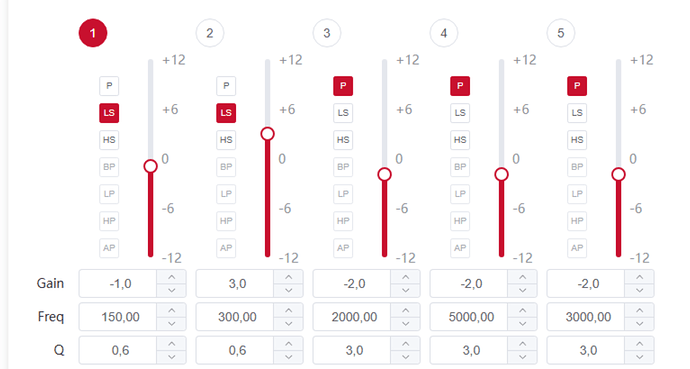Click band 2 gain slider handle
Viewport: 690px width, 369px height.
[x=268, y=134]
